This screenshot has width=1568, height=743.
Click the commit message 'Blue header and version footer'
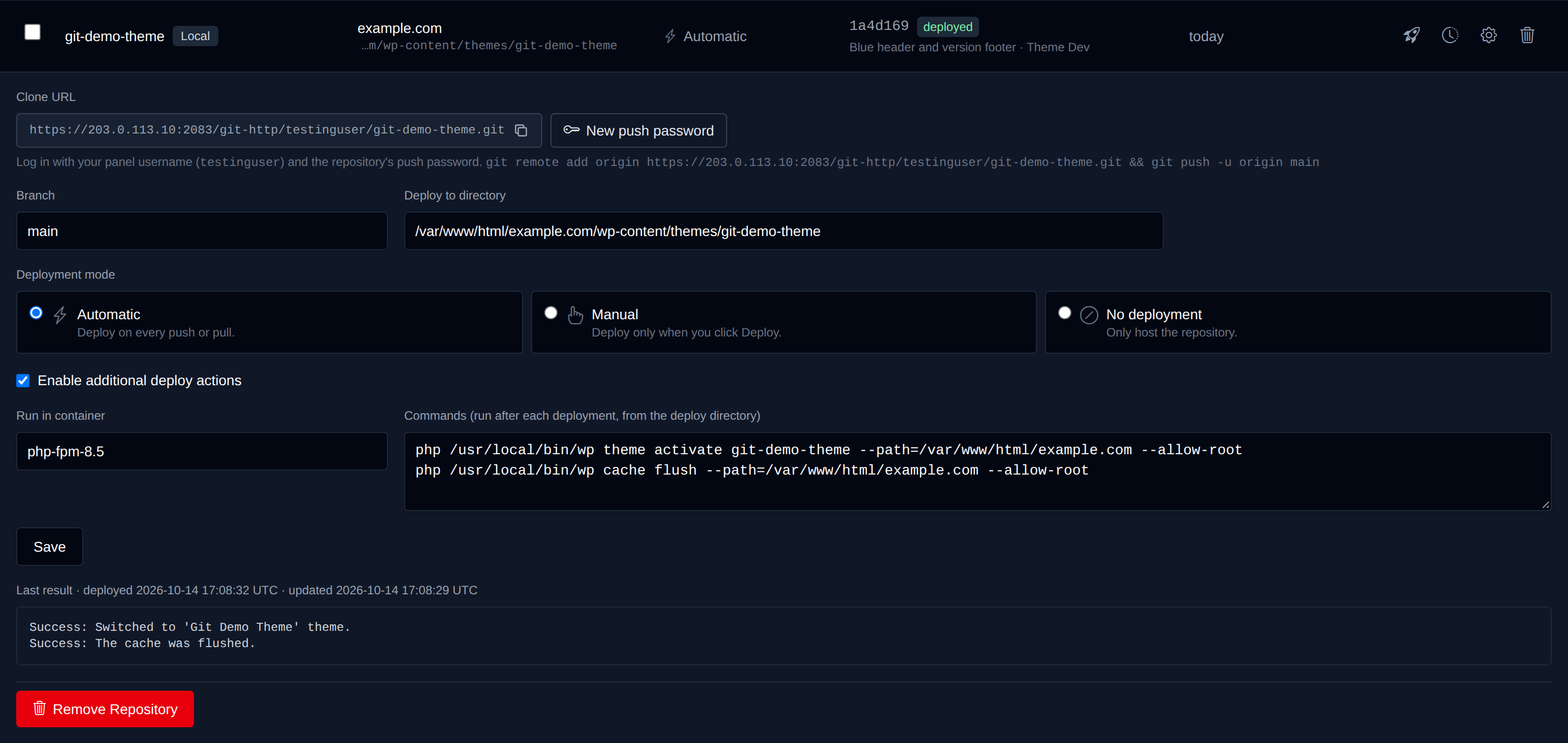coord(932,48)
